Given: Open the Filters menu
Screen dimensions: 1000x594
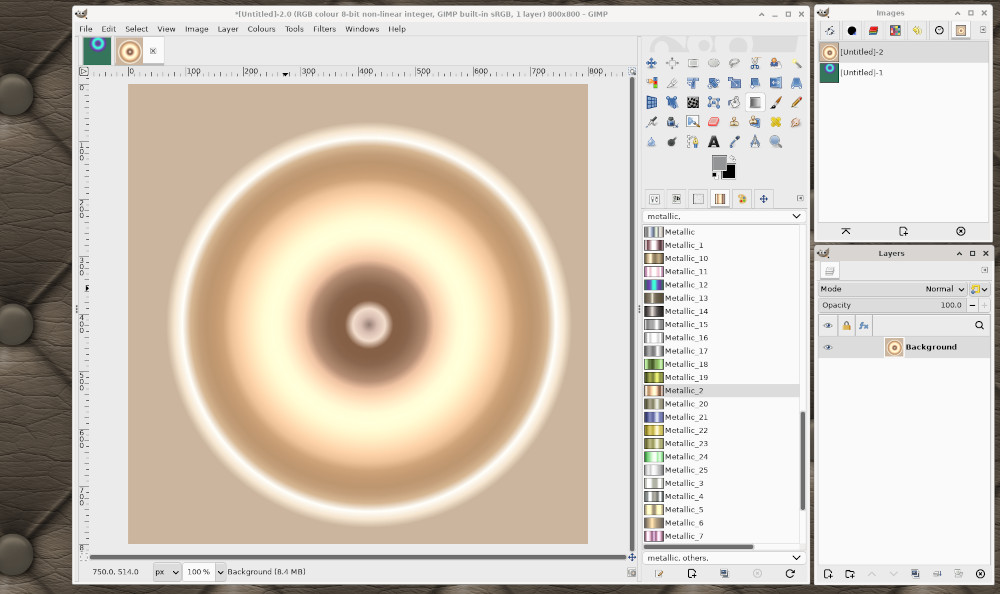Looking at the screenshot, I should coord(324,29).
